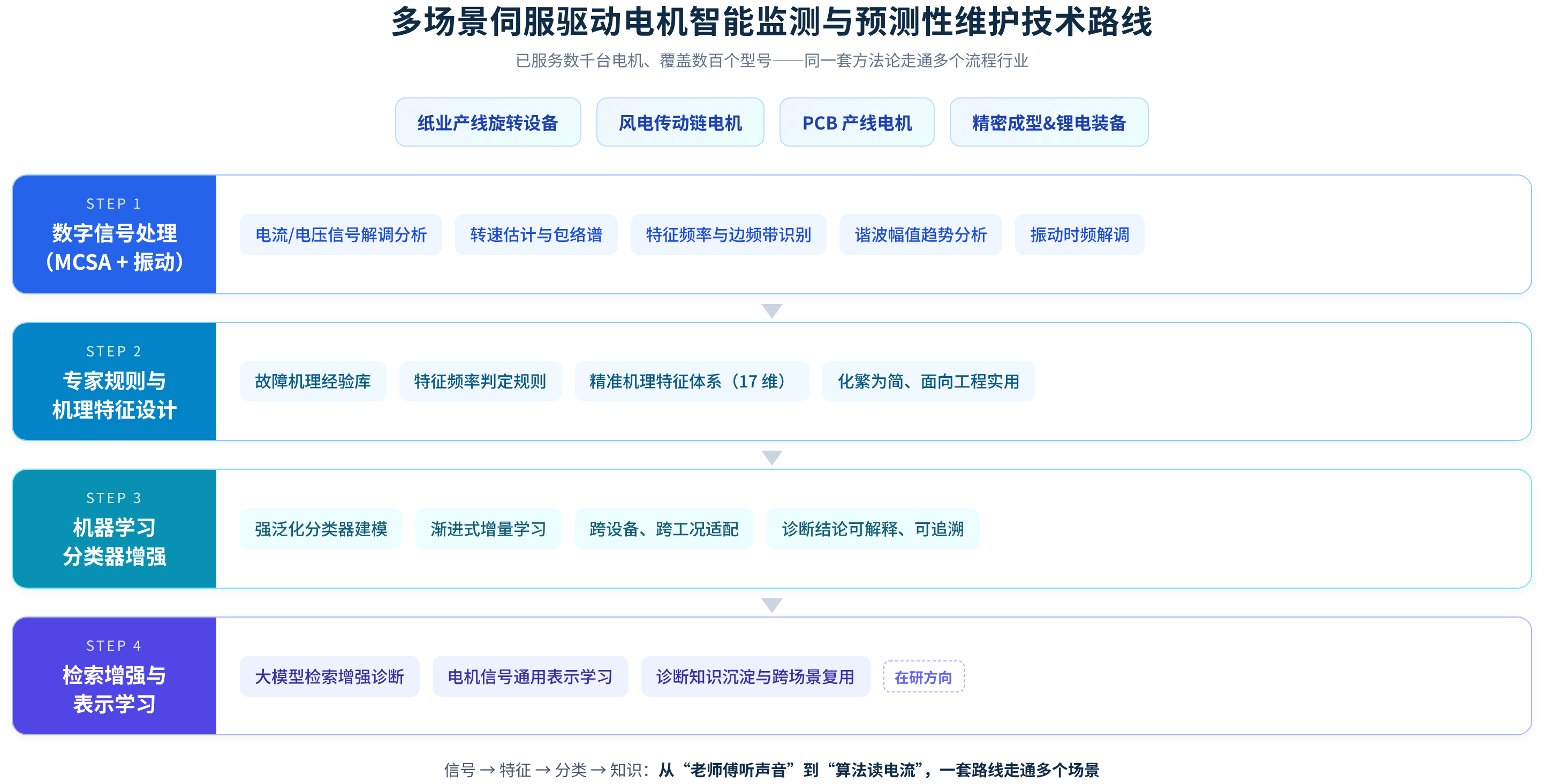Select the 转速估计与包络谱 chip
The image size is (1544, 784).
click(536, 234)
